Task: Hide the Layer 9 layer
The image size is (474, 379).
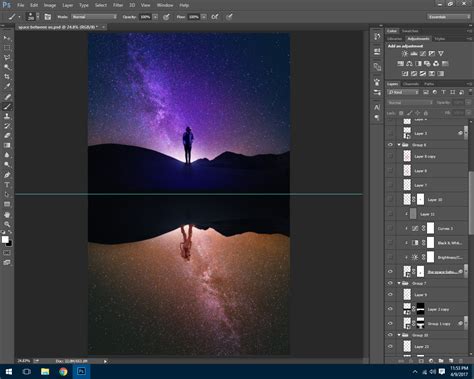Action: pos(390,295)
